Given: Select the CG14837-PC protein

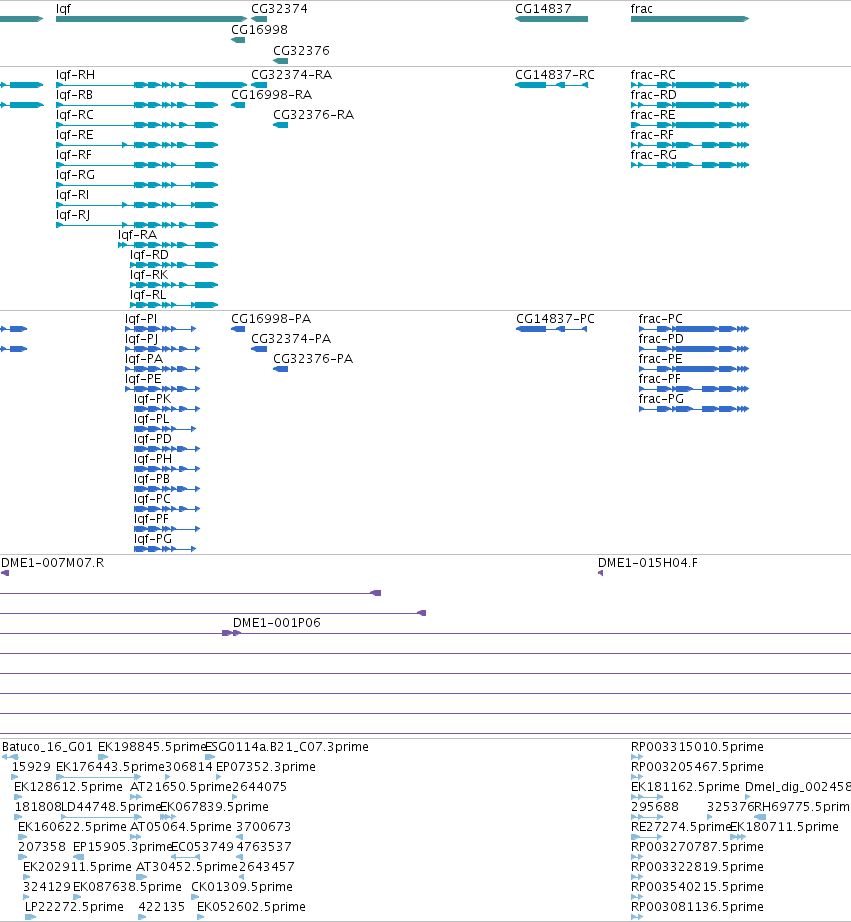Looking at the screenshot, I should 552,329.
